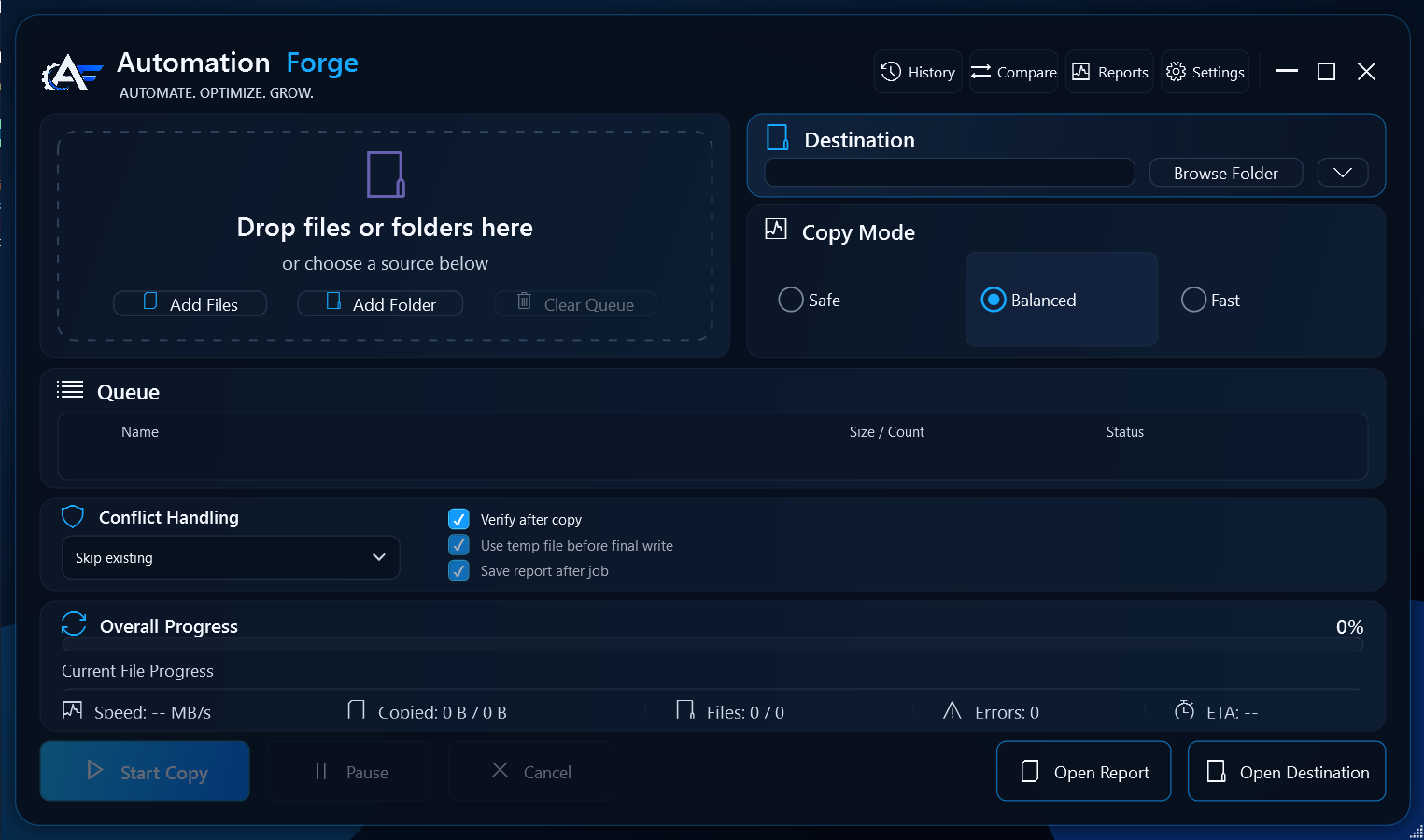Maximize the Automation Forge window
Viewport: 1424px width, 840px height.
tap(1326, 71)
